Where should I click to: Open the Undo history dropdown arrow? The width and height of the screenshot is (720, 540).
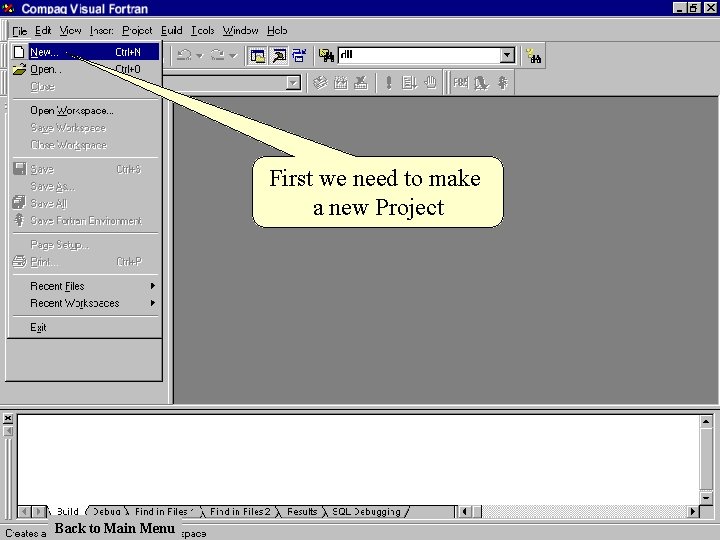click(200, 56)
